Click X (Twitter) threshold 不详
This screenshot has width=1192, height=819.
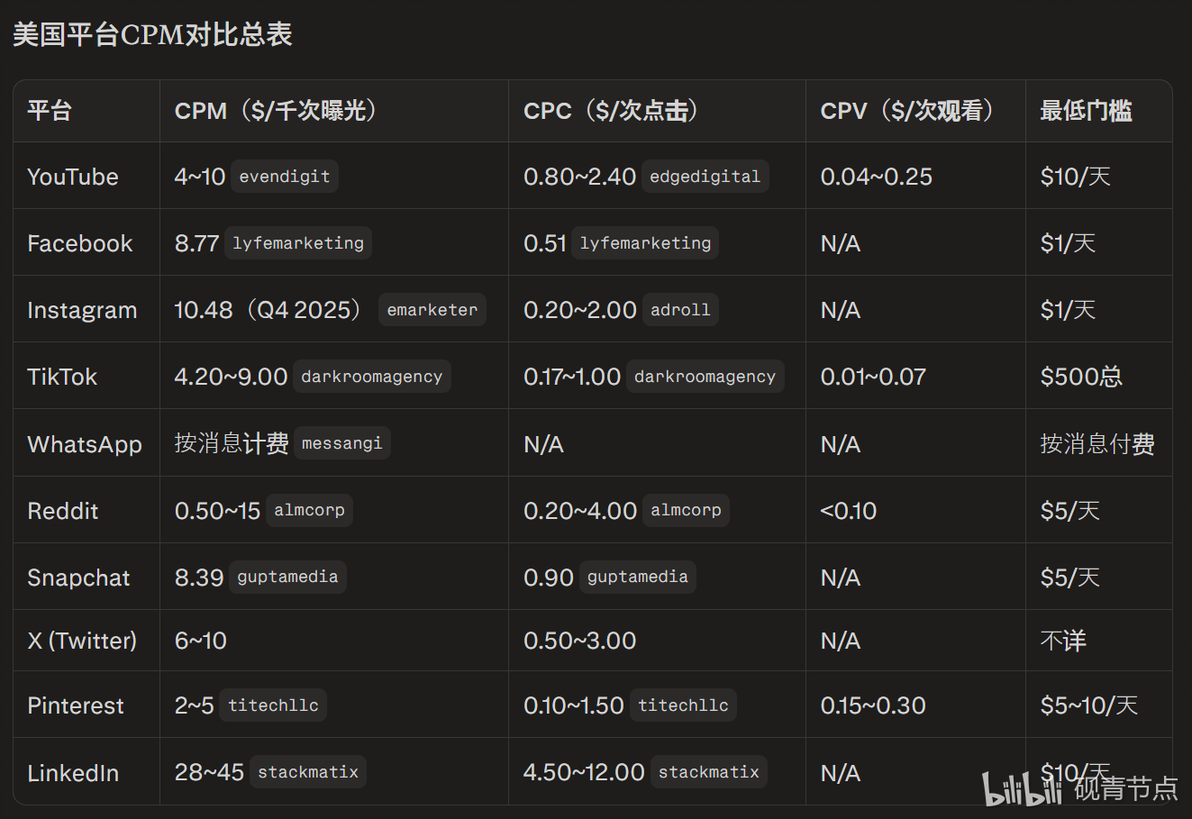[1063, 641]
